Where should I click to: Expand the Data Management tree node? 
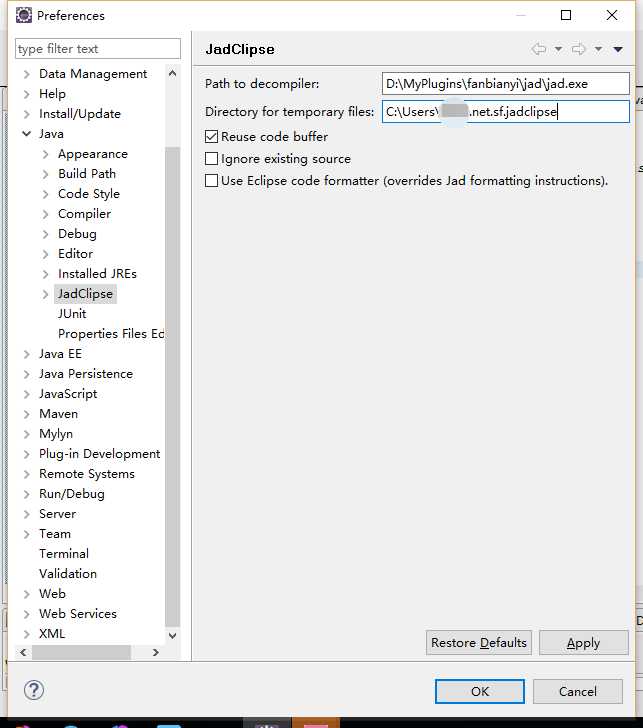(x=27, y=74)
